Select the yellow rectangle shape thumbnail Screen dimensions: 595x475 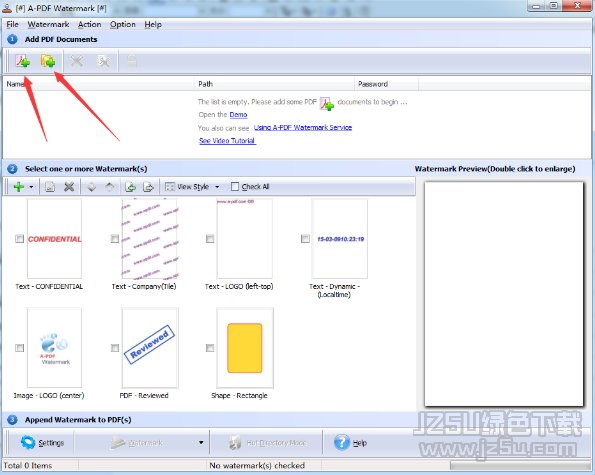click(x=245, y=348)
